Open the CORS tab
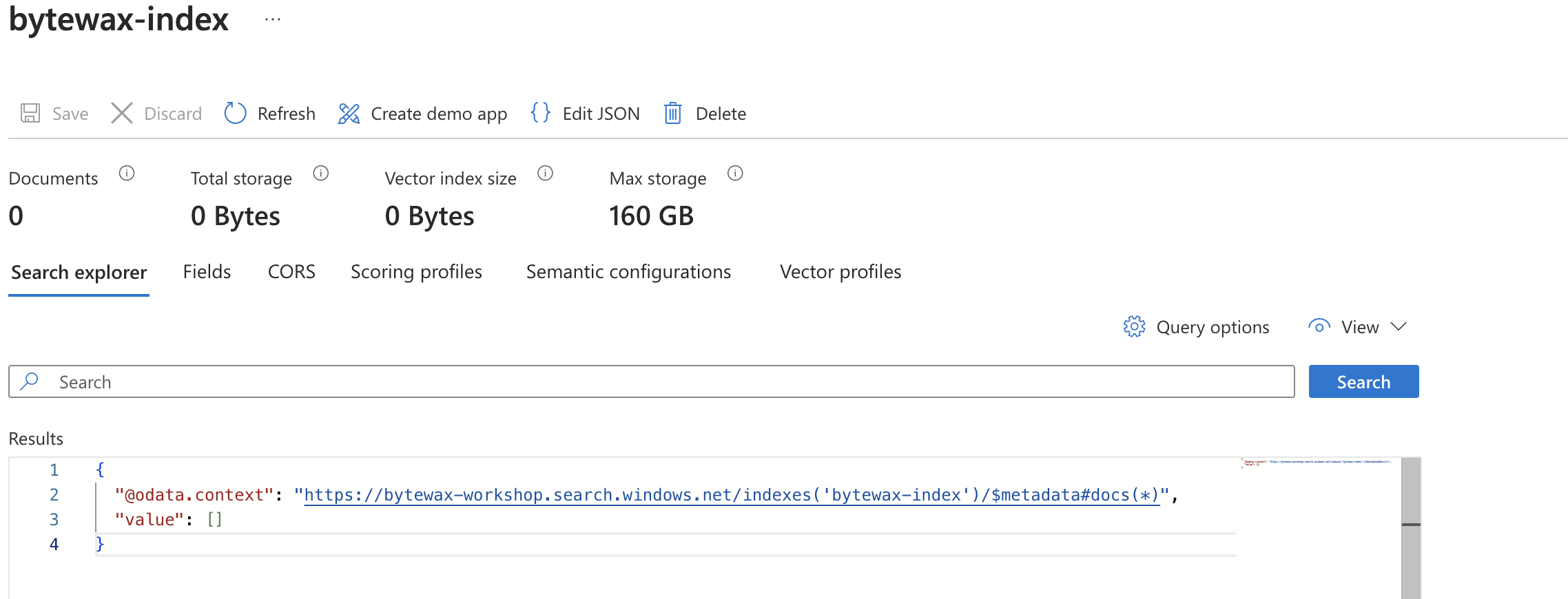The height and width of the screenshot is (599, 1568). pos(291,272)
